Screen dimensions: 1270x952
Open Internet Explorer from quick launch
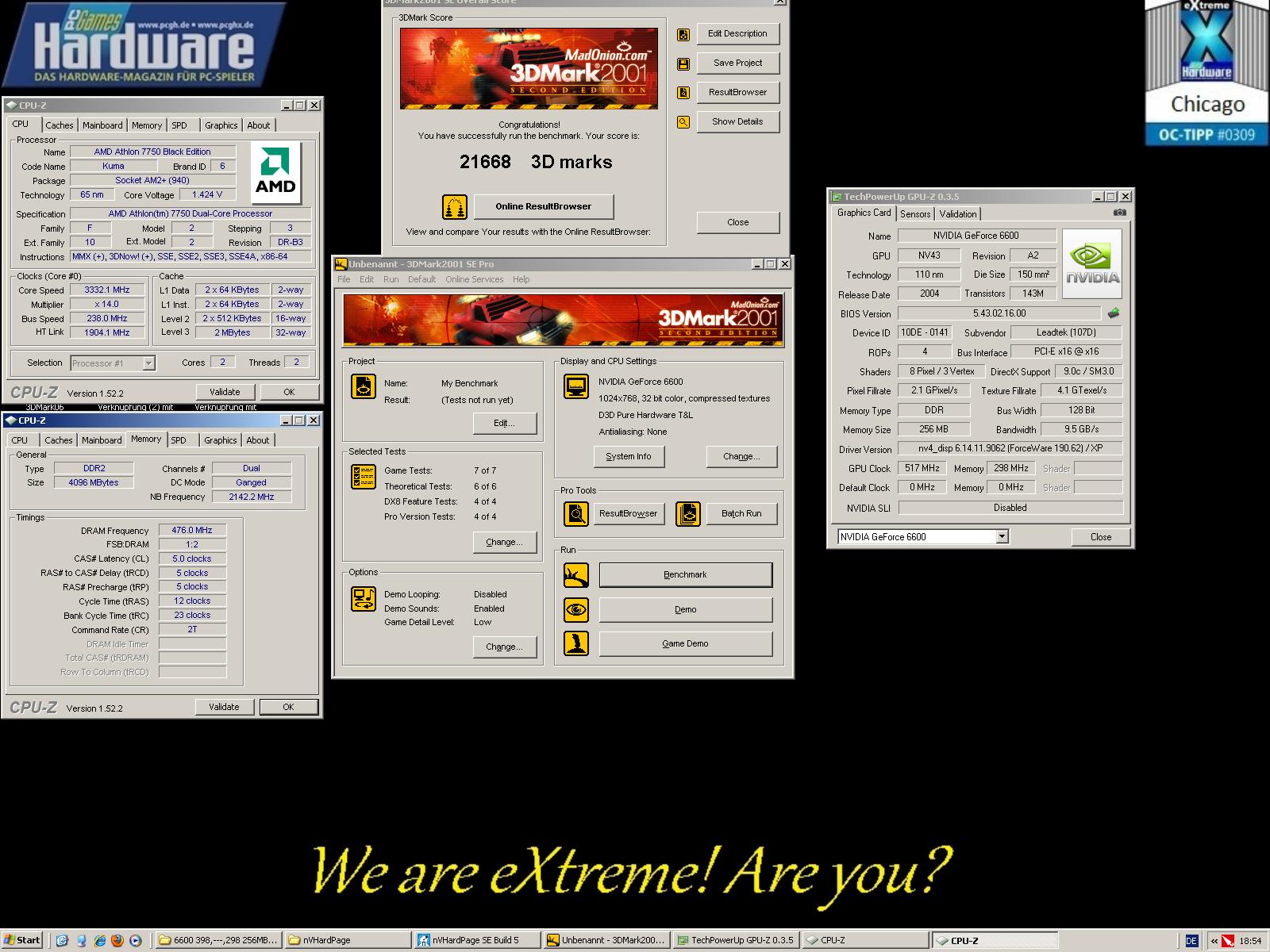pyautogui.click(x=99, y=941)
